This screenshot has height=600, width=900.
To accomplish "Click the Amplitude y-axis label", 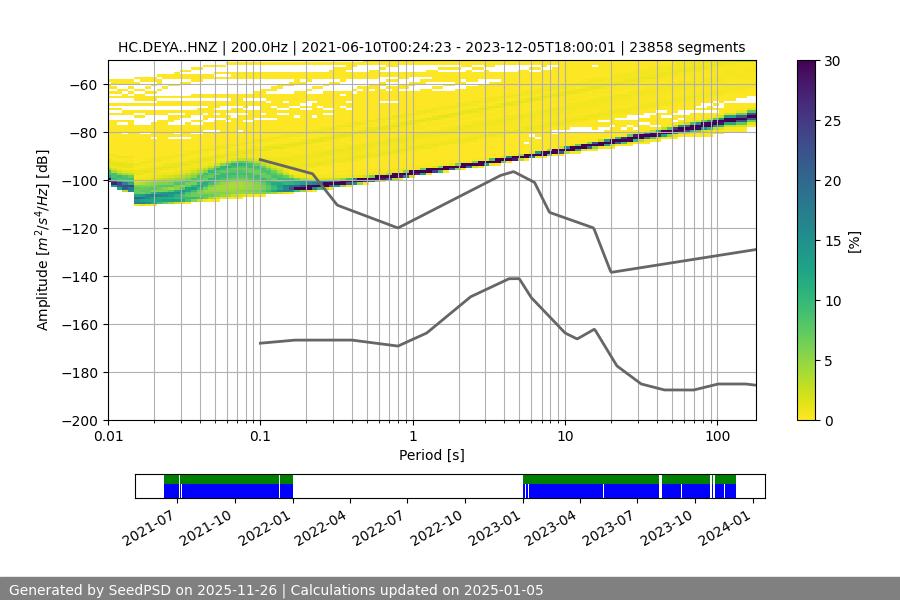I will pos(43,240).
